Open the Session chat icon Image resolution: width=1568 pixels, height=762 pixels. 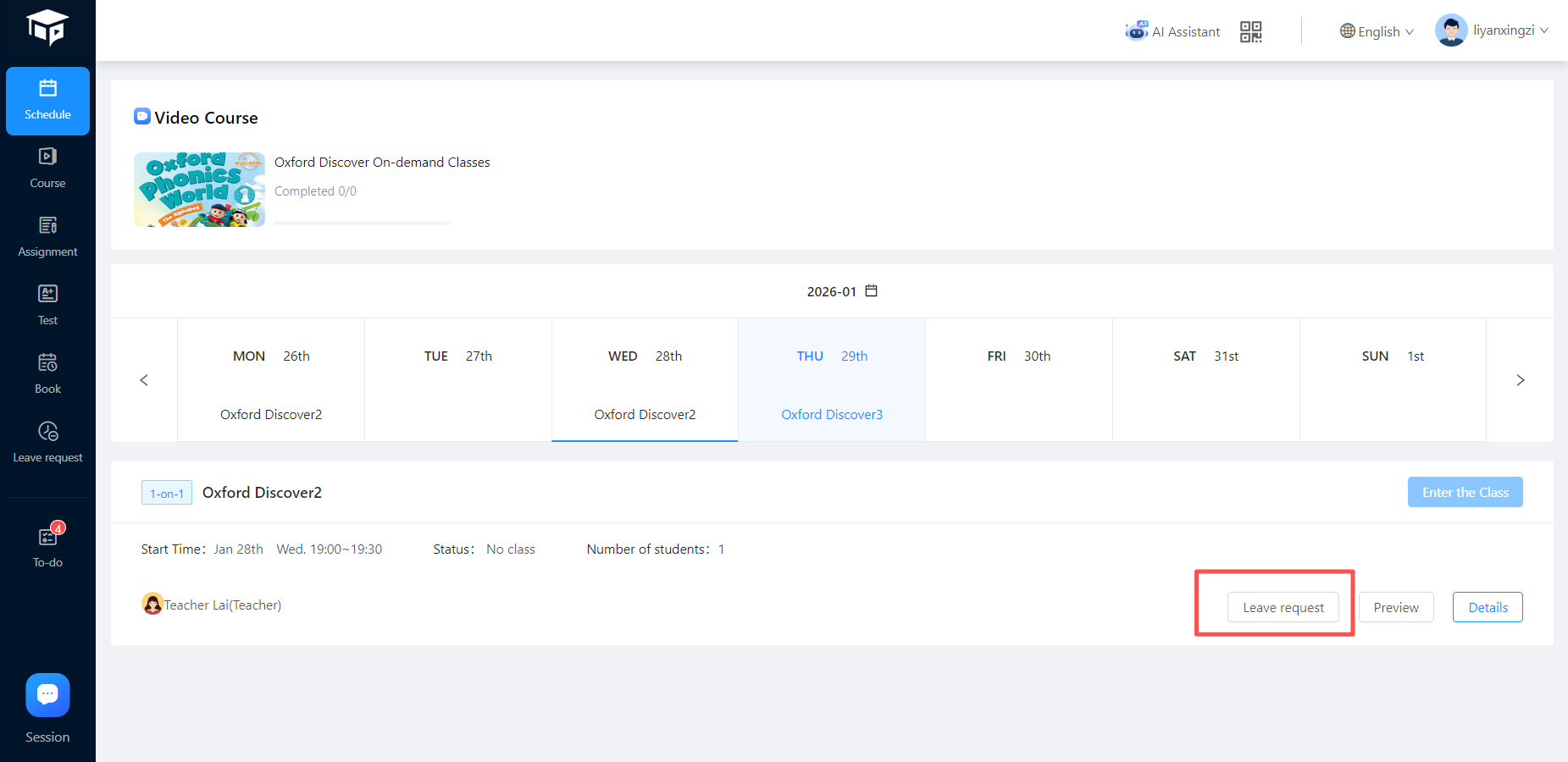click(47, 695)
